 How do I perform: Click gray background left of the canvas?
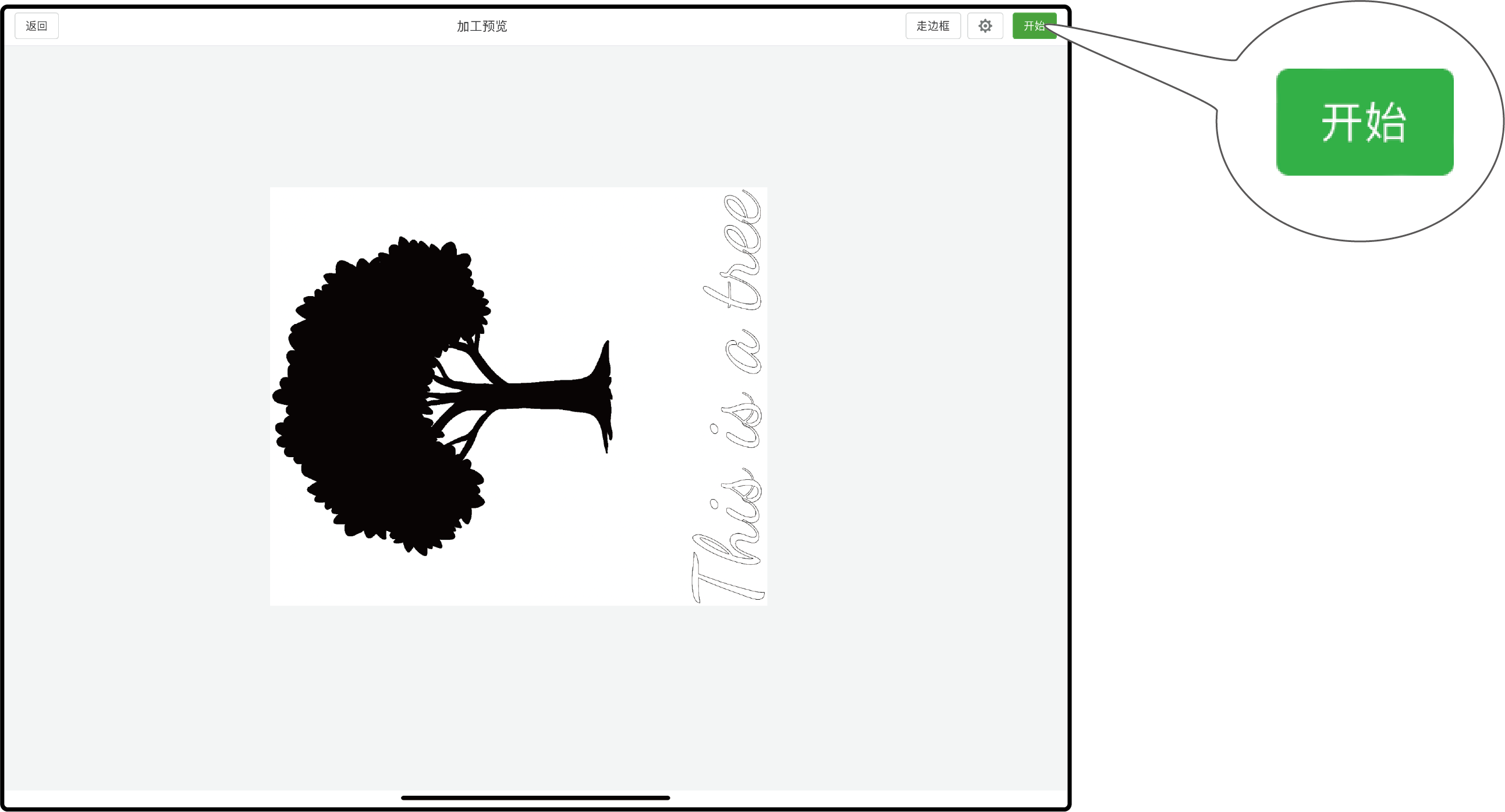click(x=134, y=409)
